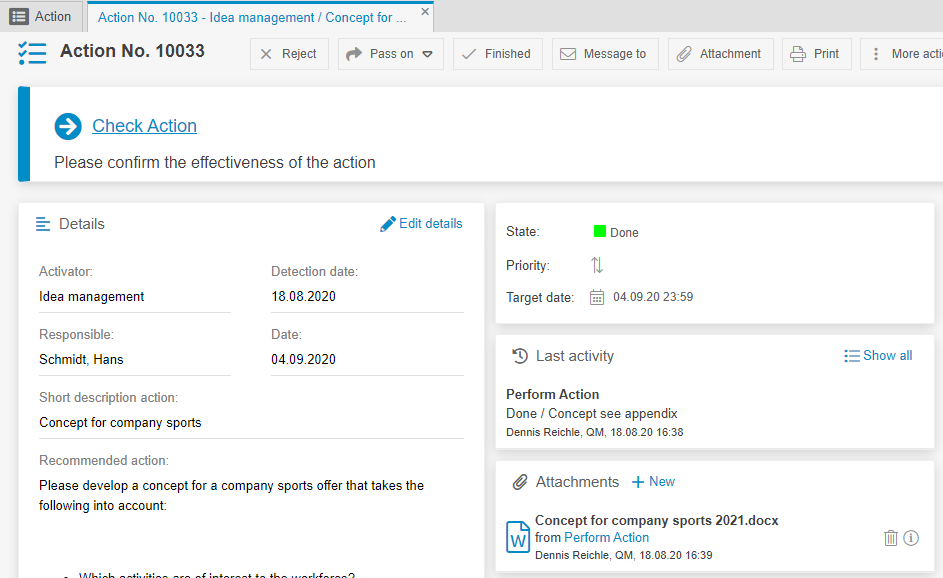Click Edit details link
Image resolution: width=943 pixels, height=578 pixels.
pyautogui.click(x=421, y=224)
